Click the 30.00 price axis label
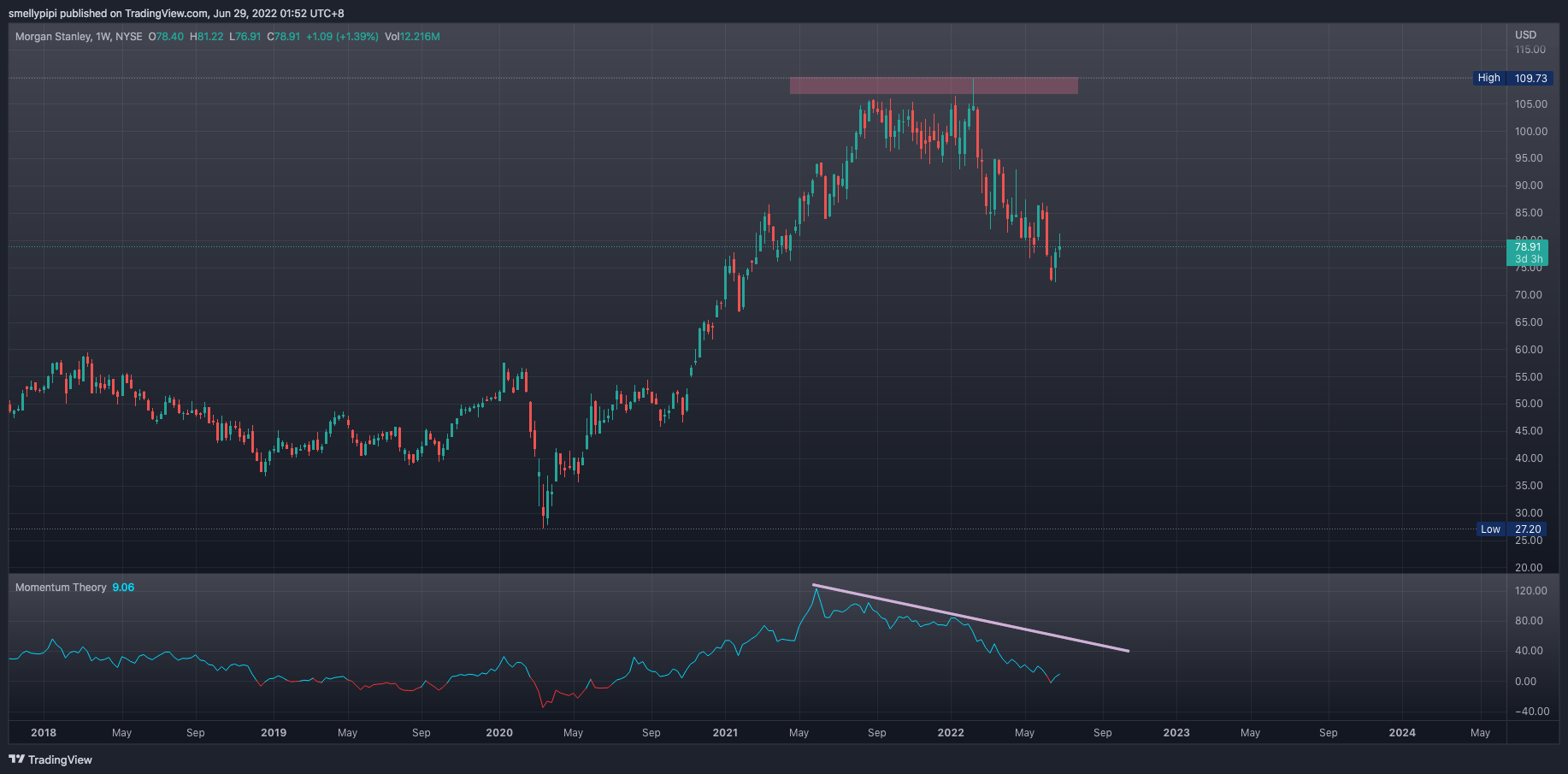The image size is (1568, 774). [x=1529, y=513]
